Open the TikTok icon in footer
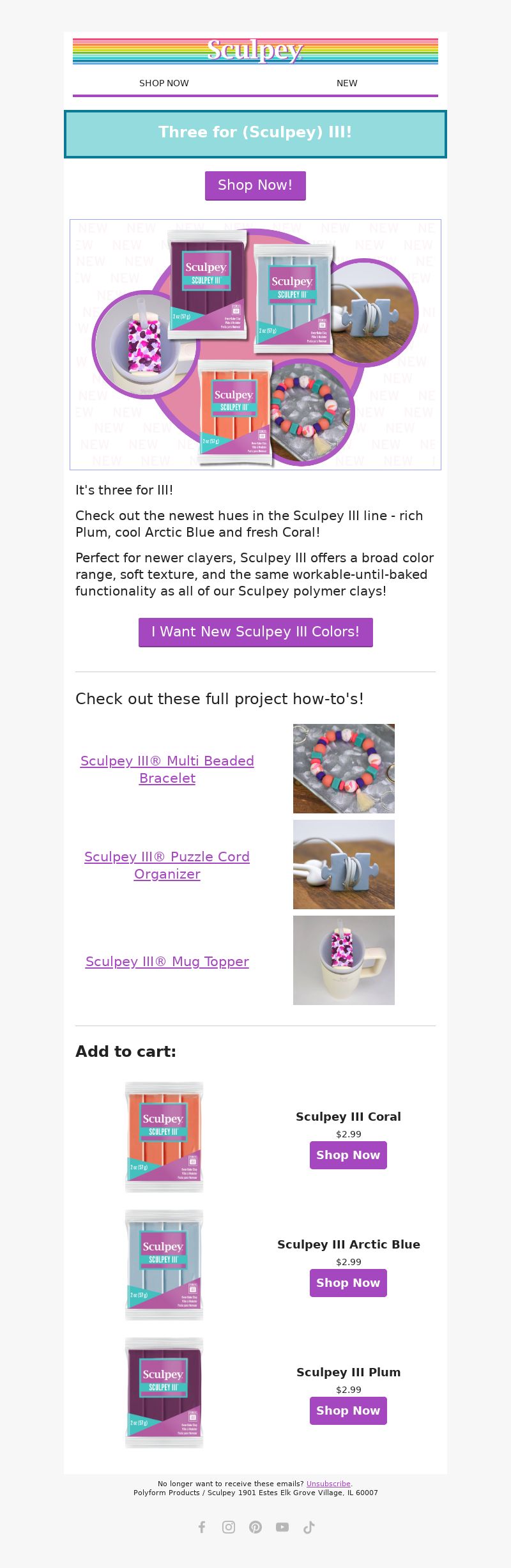511x1568 pixels. 309,1527
